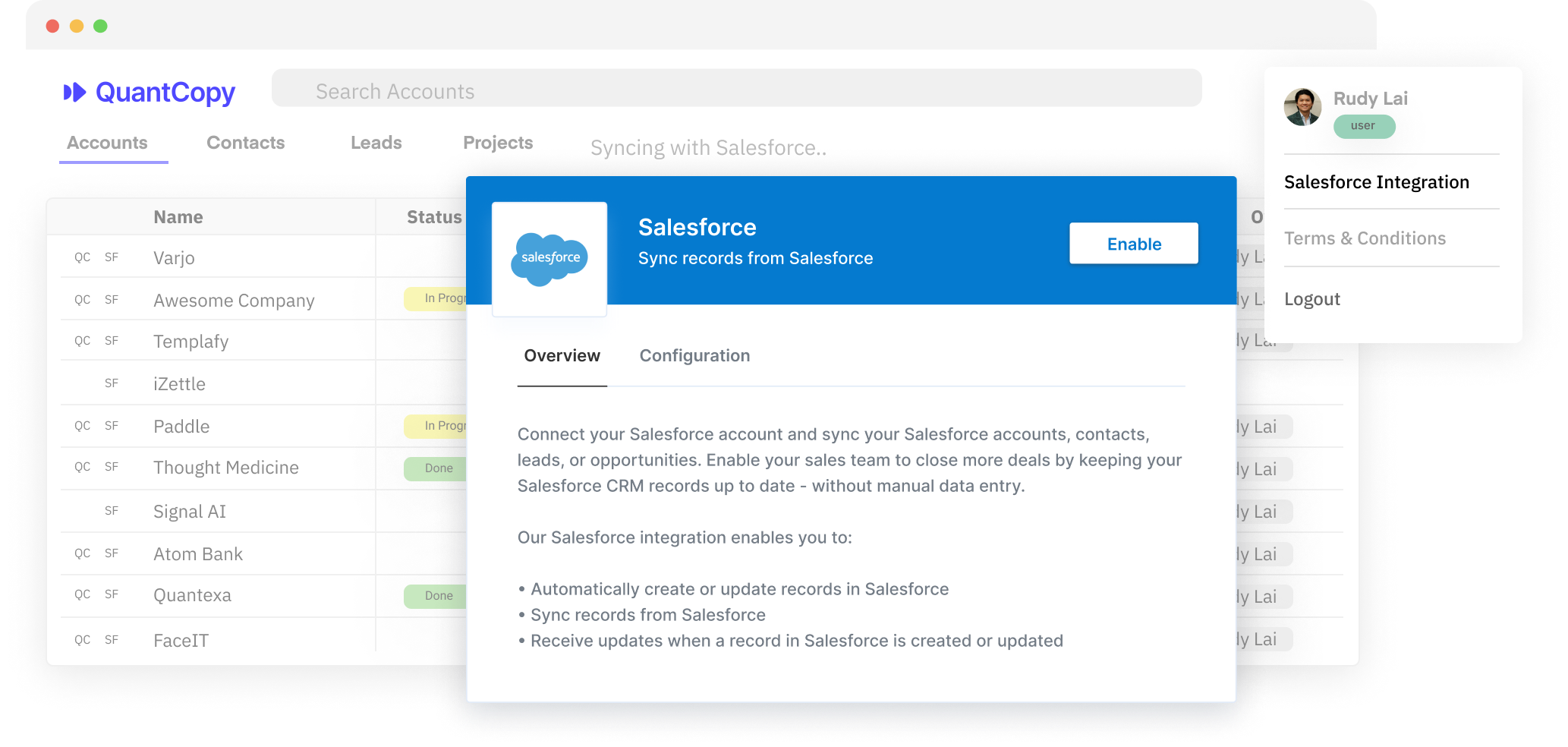1568x747 pixels.
Task: Click the QC badge on Atom Bank row
Action: (82, 553)
